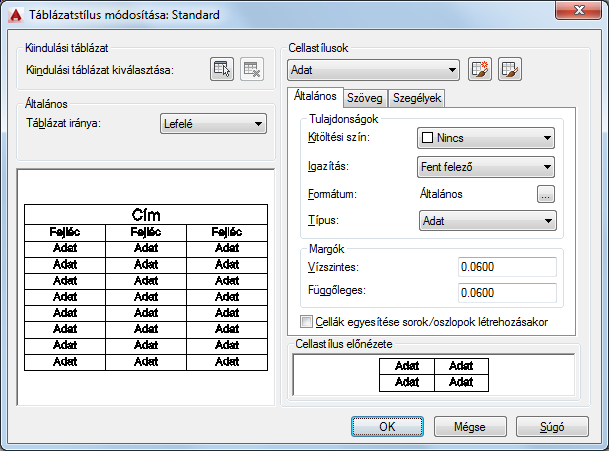Click the AutoCAD logo in title bar
The height and width of the screenshot is (451, 609).
click(x=16, y=15)
